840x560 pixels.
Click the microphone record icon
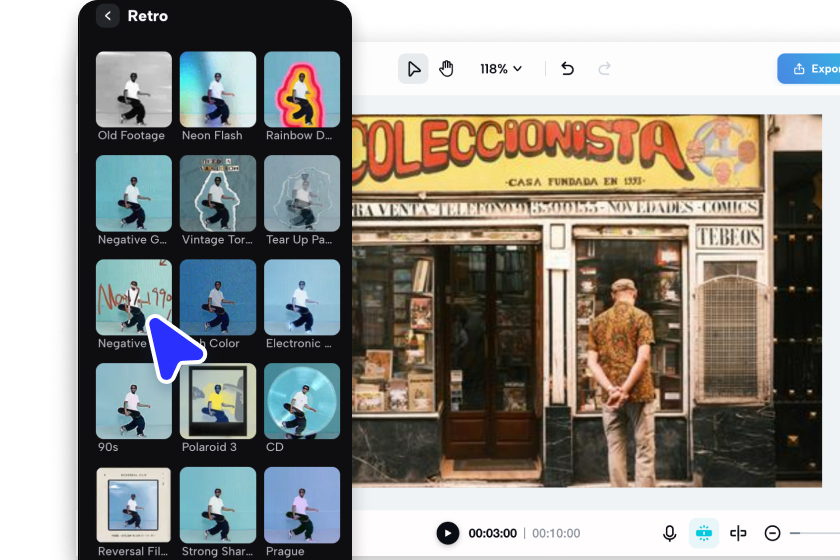(x=669, y=533)
